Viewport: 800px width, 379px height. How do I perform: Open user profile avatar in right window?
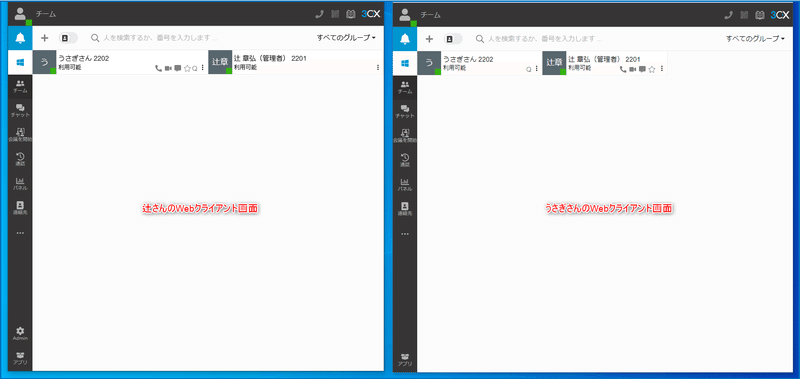coord(406,15)
